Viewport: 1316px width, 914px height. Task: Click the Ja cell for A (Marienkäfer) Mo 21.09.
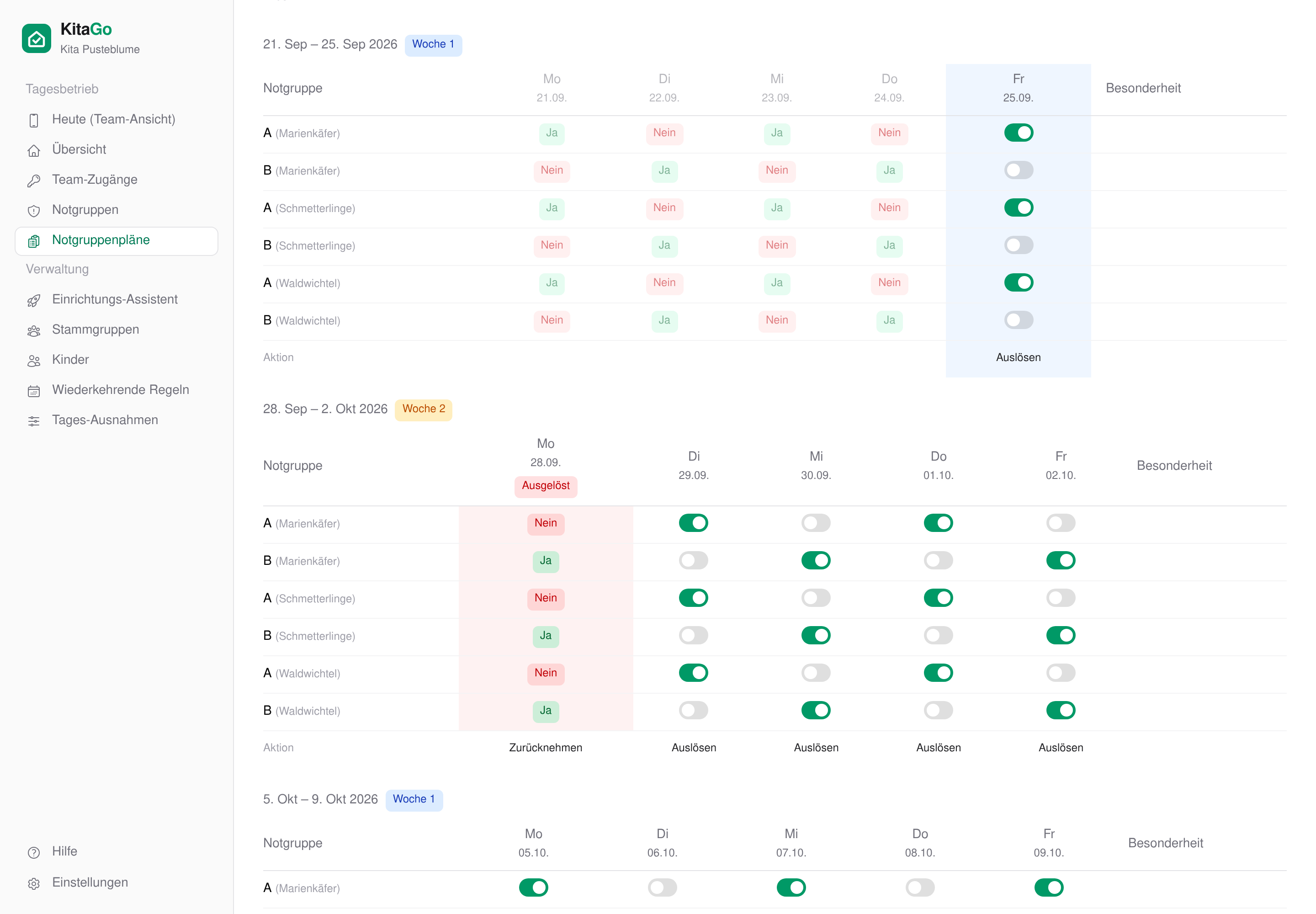coord(552,133)
